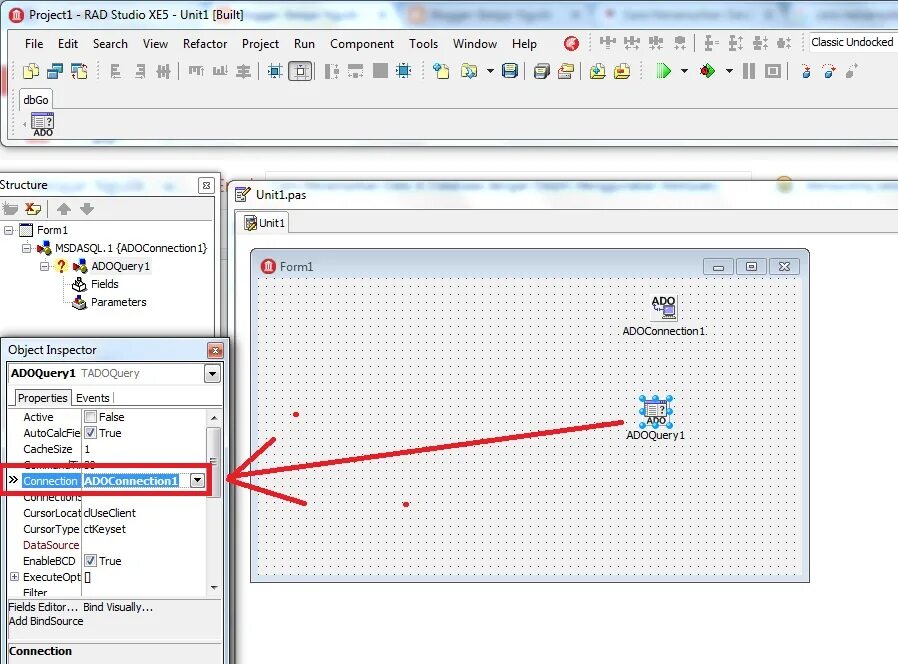Open the File menu
This screenshot has width=898, height=664.
click(34, 44)
